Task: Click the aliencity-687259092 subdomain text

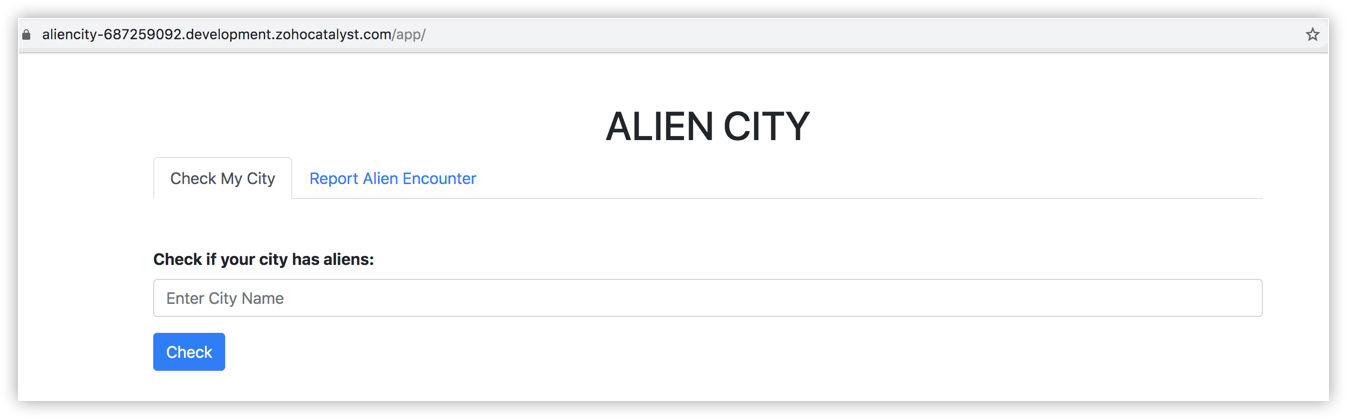Action: coord(110,35)
